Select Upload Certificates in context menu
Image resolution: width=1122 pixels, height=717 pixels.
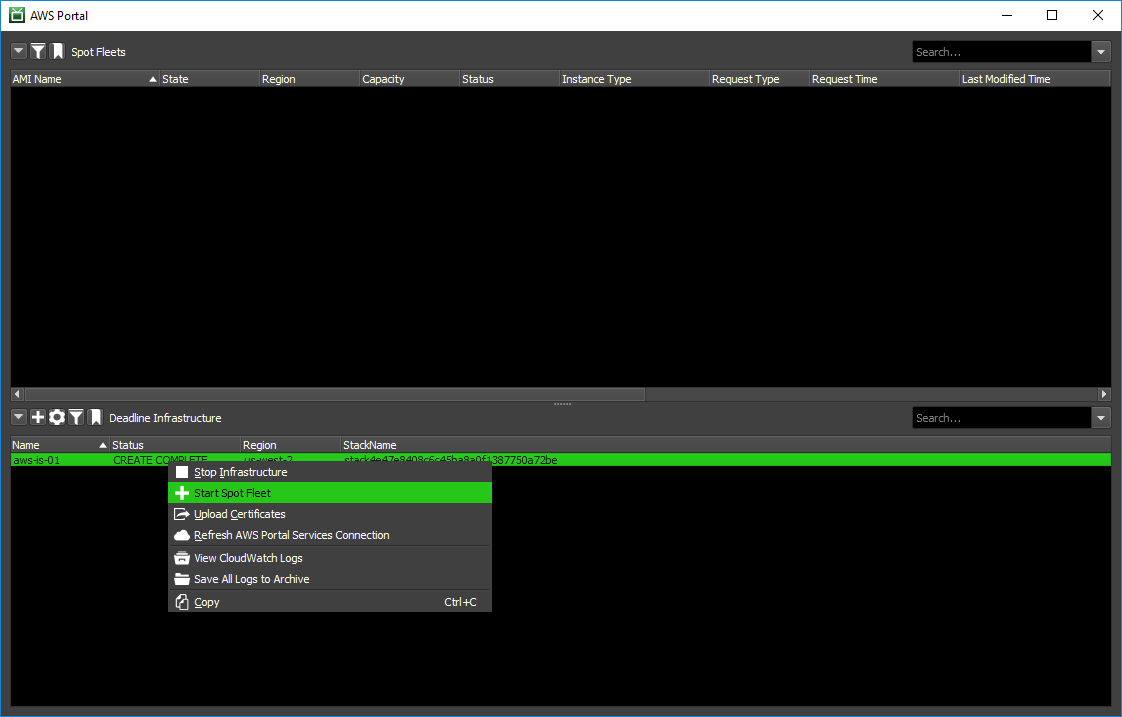pyautogui.click(x=330, y=514)
